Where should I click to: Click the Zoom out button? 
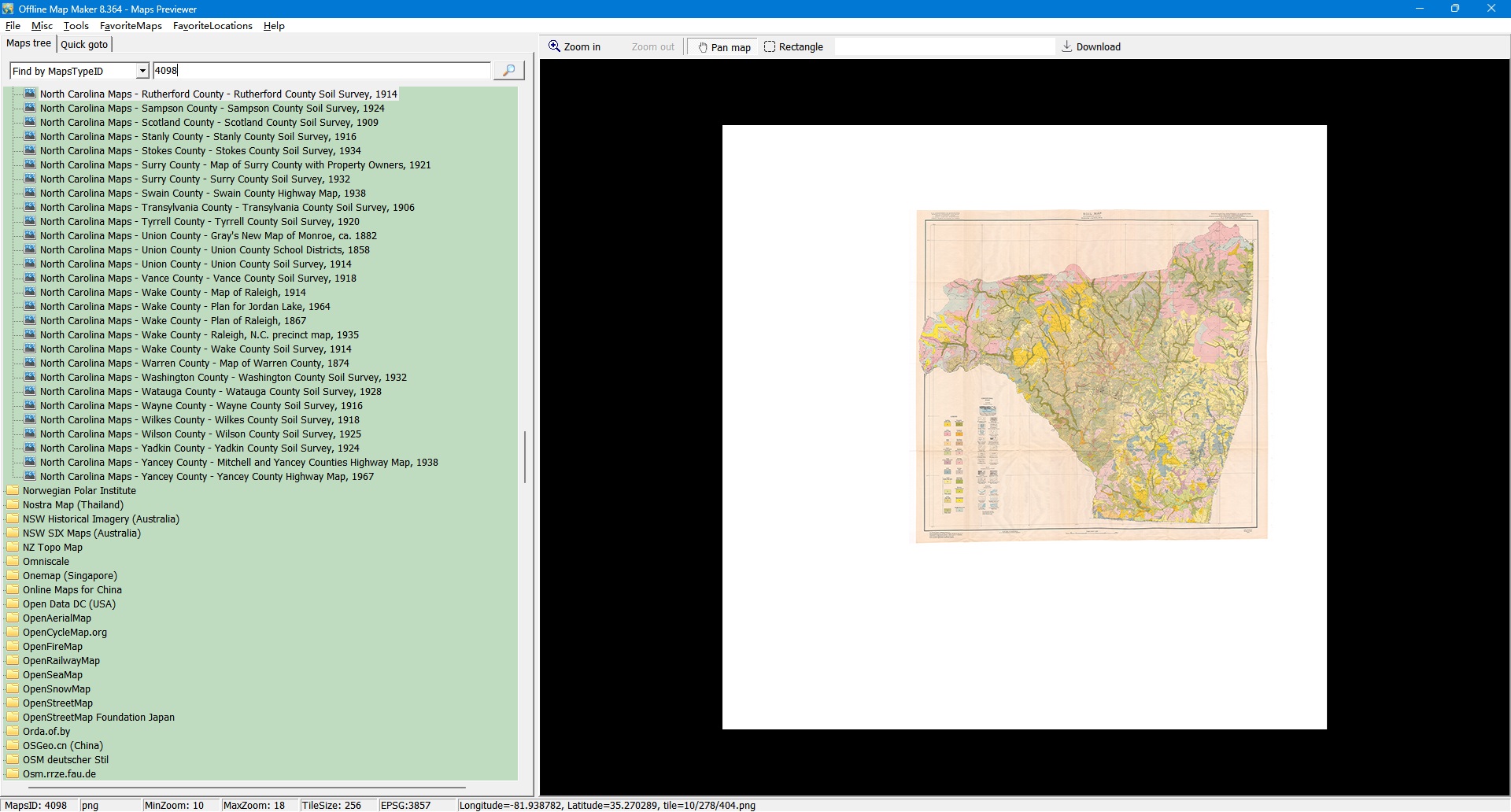tap(652, 47)
